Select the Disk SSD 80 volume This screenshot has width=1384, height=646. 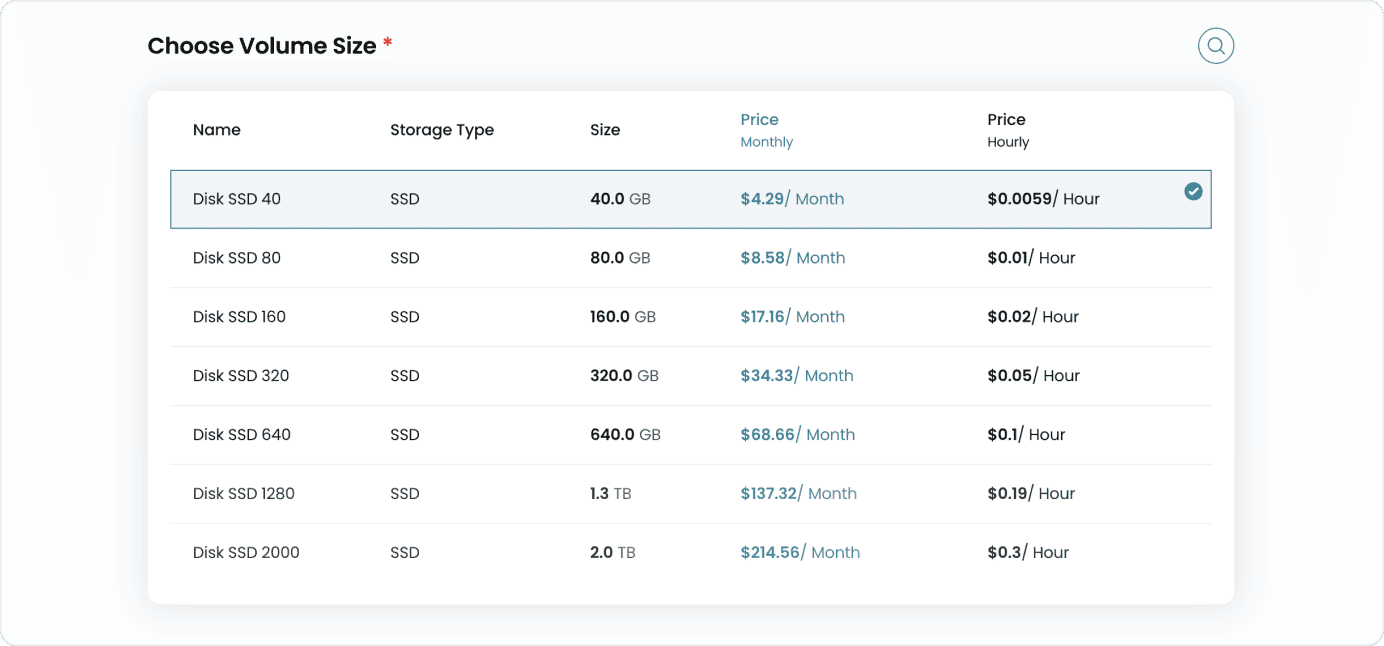(x=237, y=258)
